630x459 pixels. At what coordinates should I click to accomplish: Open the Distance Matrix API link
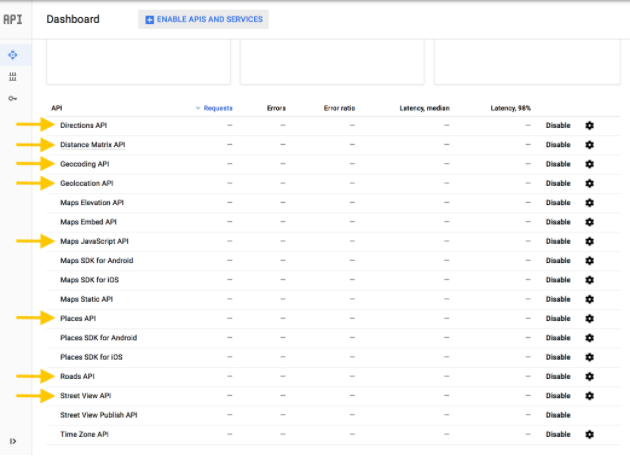(x=92, y=145)
